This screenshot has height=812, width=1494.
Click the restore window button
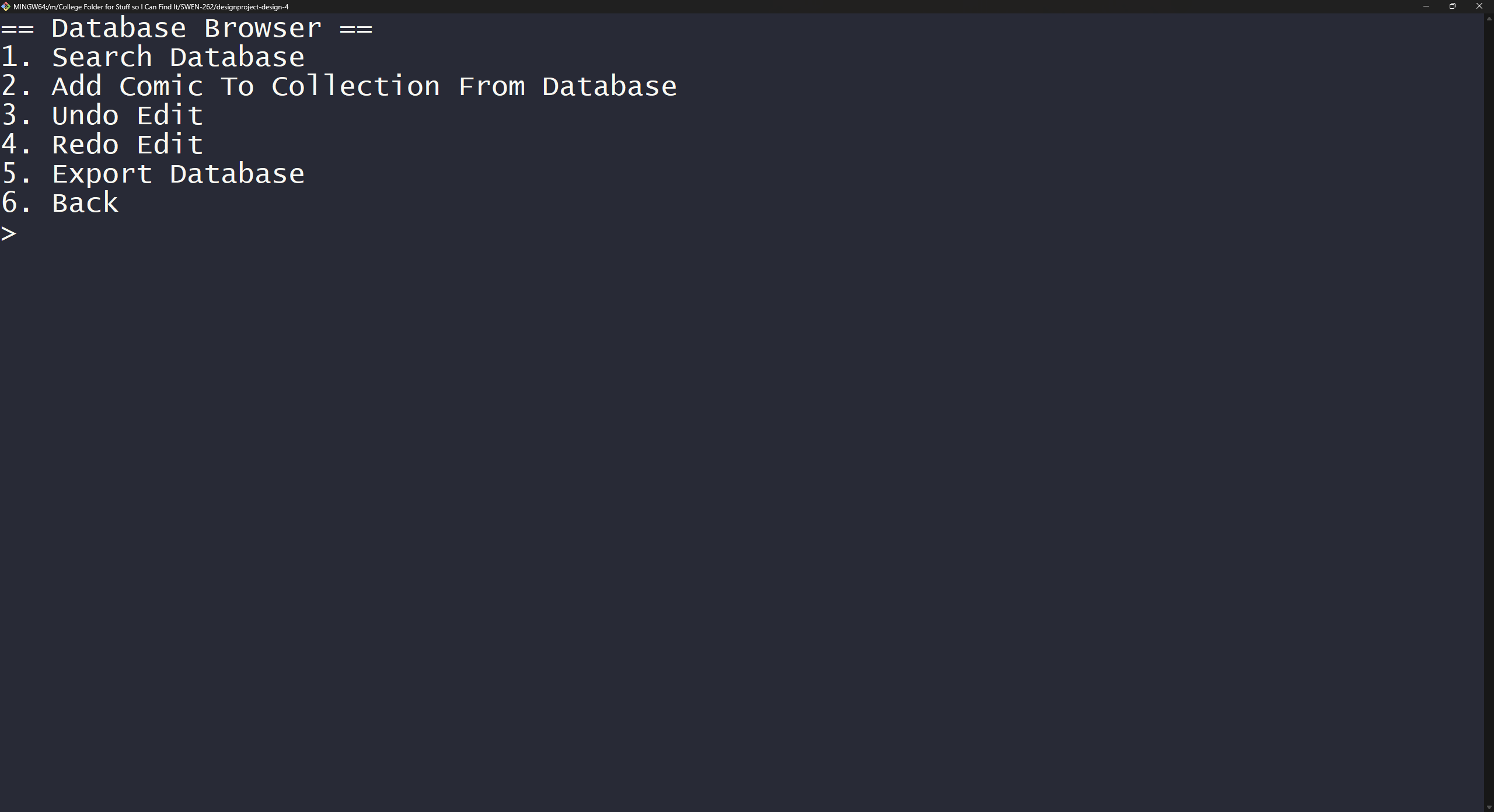tap(1453, 6)
